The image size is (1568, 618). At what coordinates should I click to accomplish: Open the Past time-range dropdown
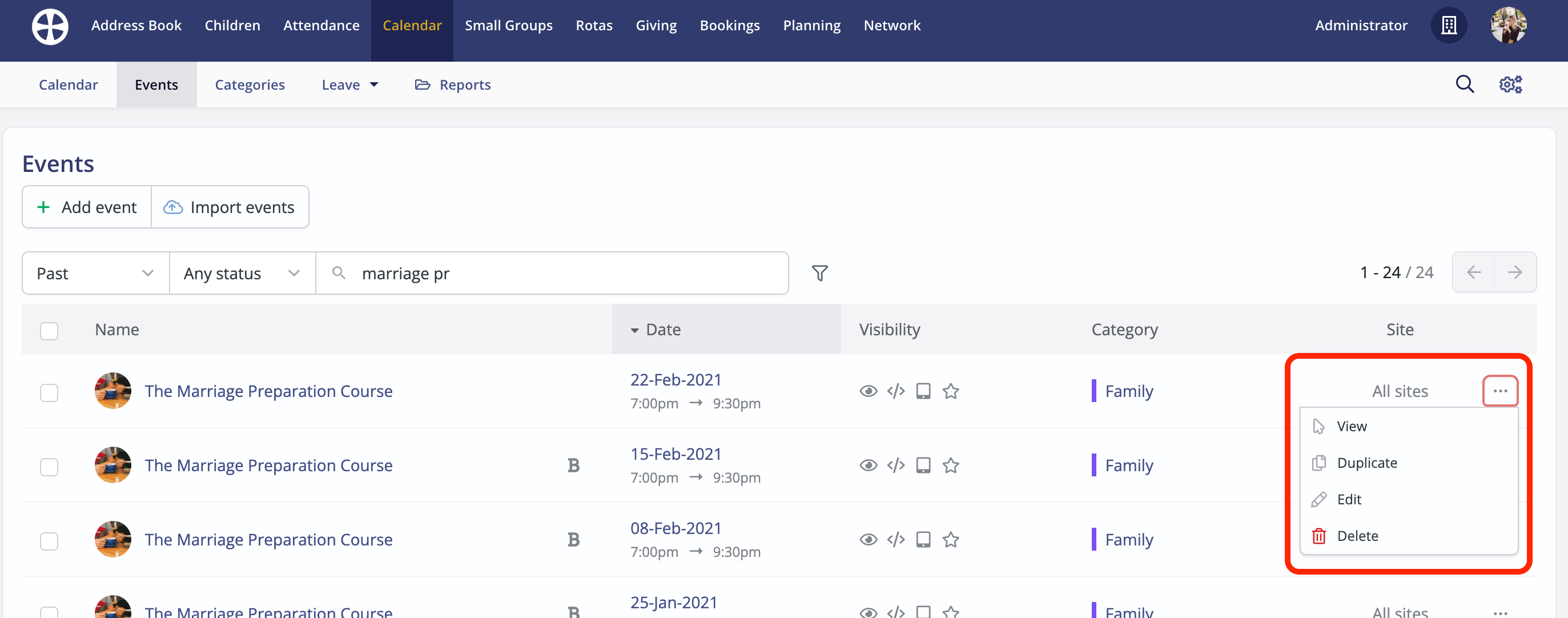[95, 274]
